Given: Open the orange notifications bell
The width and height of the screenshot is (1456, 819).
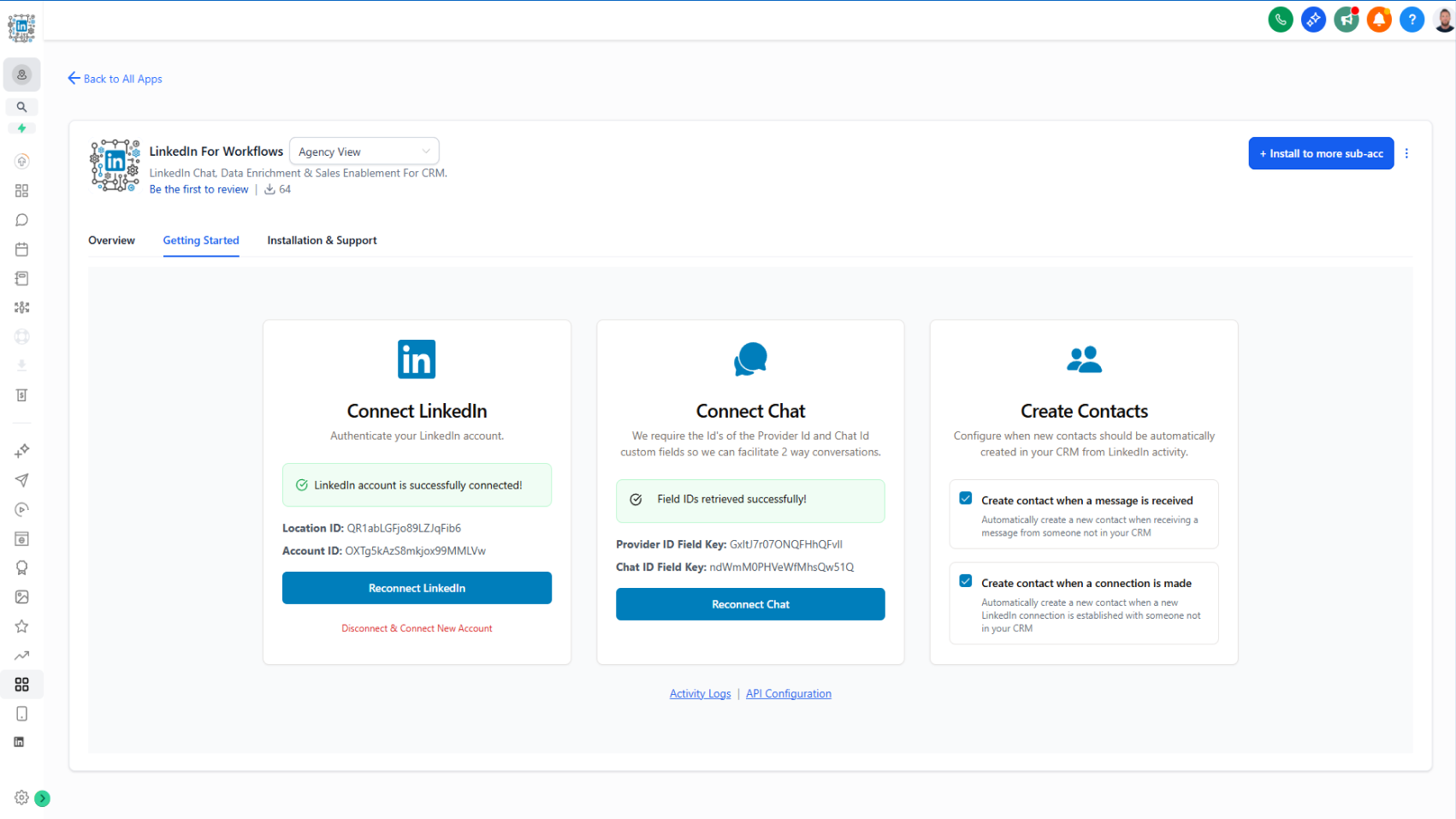Looking at the screenshot, I should [x=1378, y=19].
